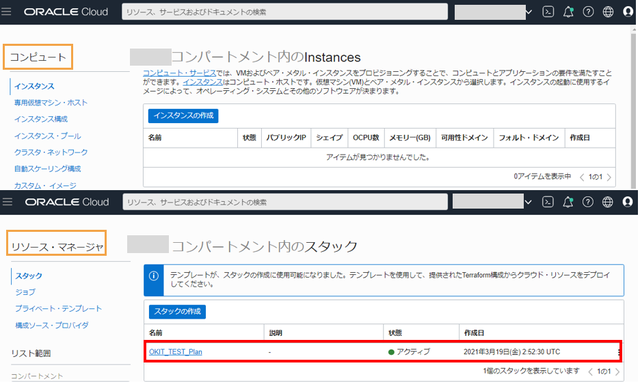
Task: Launch Cloud Shell from the top header
Action: tap(548, 12)
